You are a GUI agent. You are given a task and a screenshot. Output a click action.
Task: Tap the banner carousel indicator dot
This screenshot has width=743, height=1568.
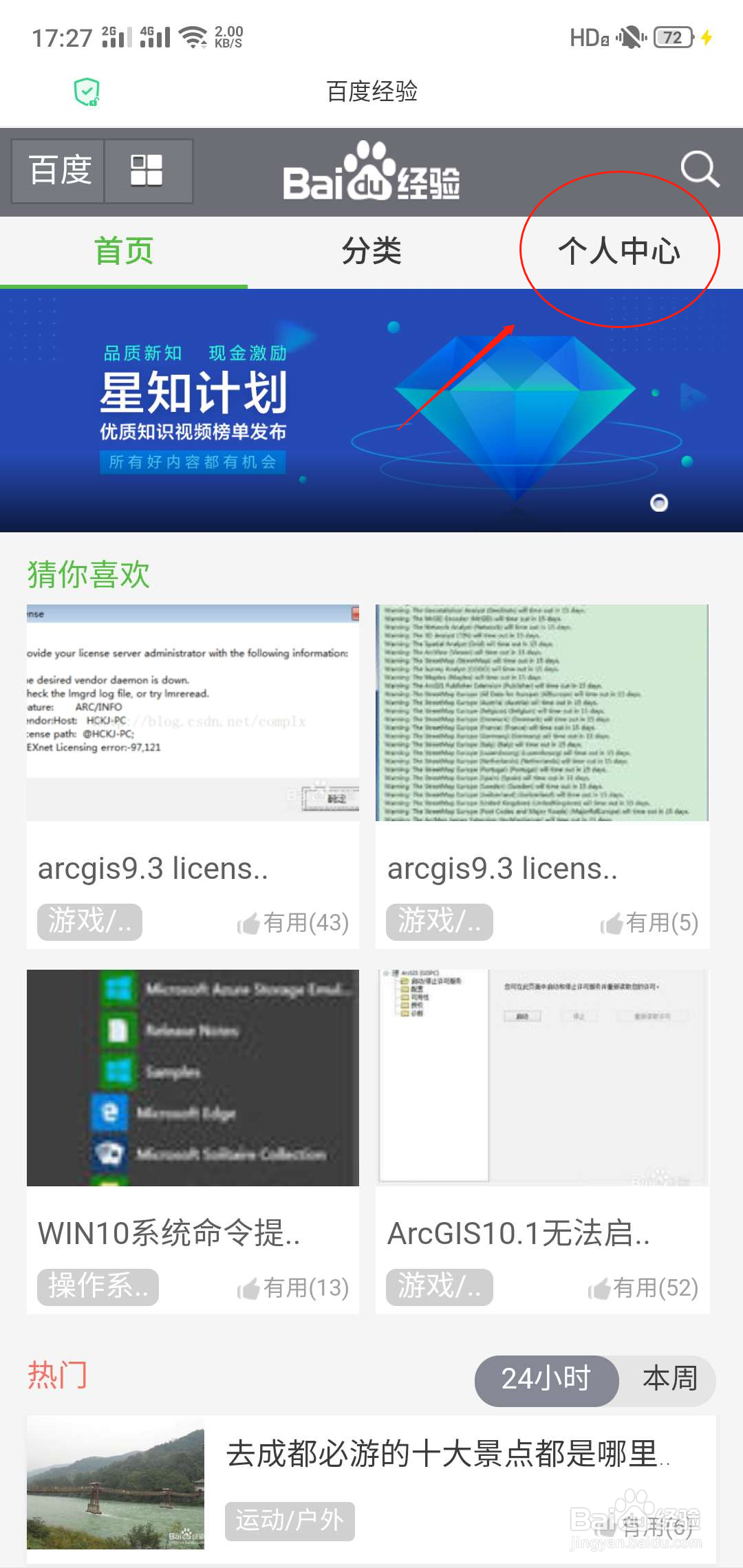659,503
